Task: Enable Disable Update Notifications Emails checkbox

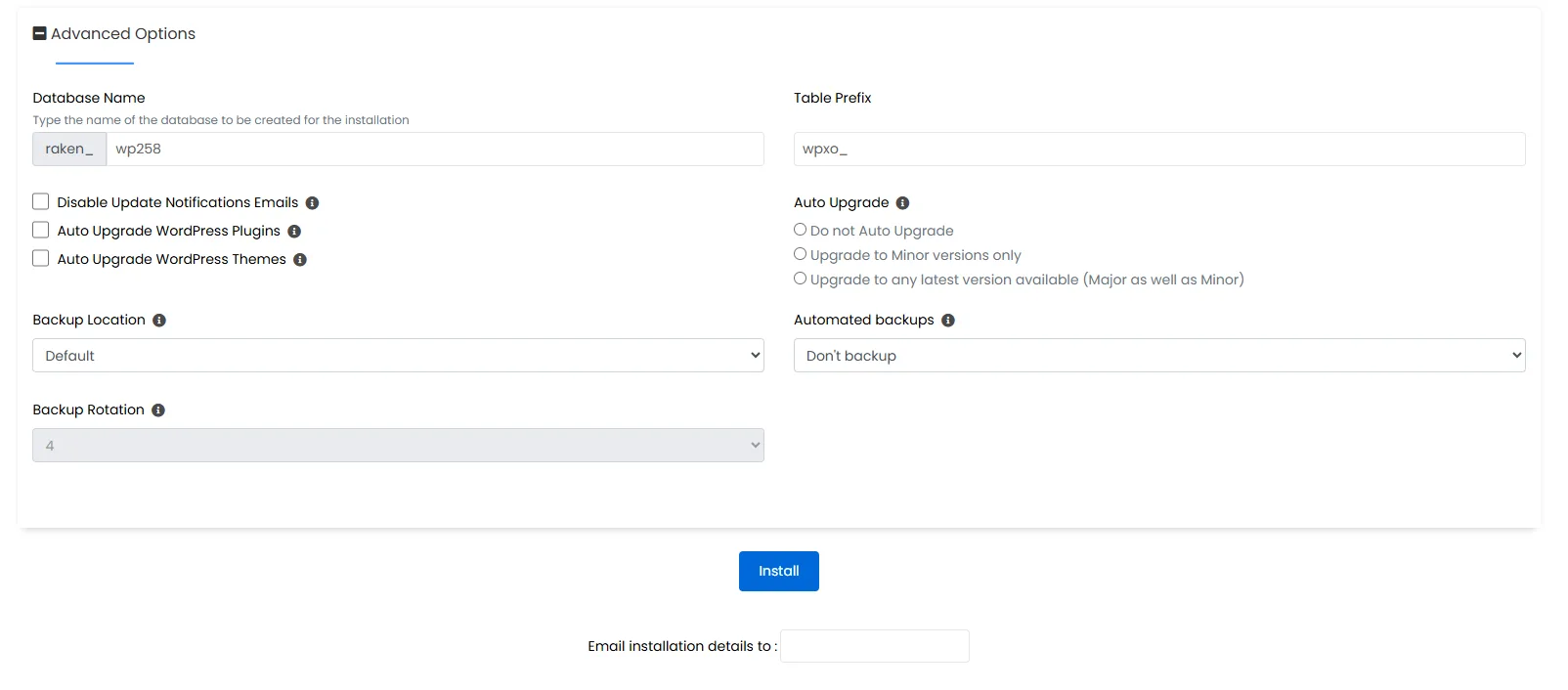Action: point(41,202)
